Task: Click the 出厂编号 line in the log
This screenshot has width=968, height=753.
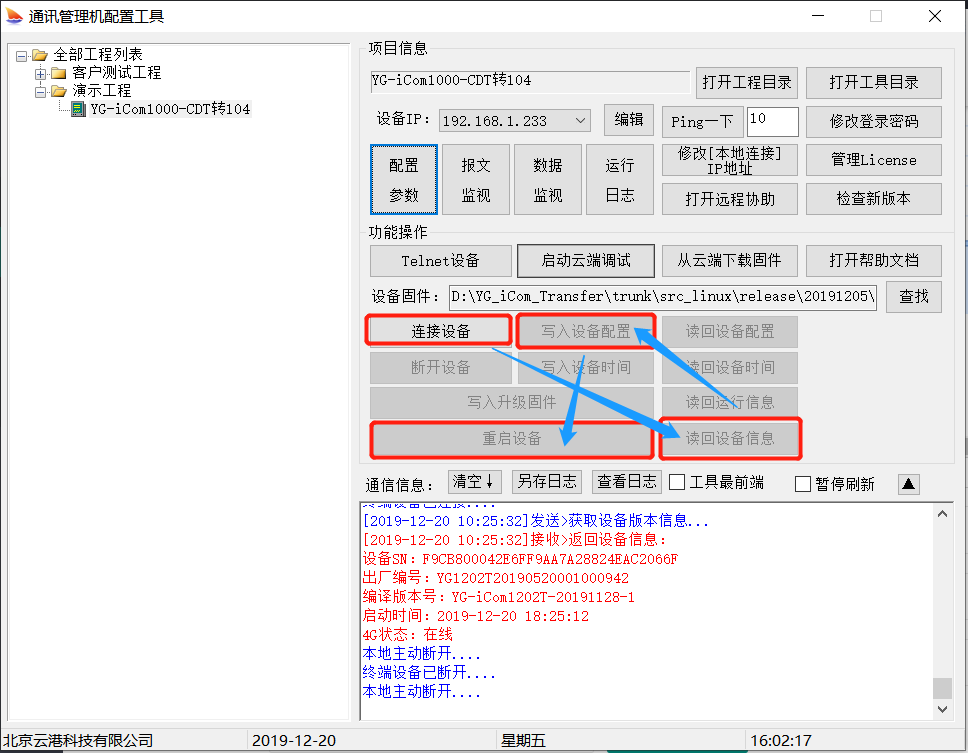Action: (496, 578)
